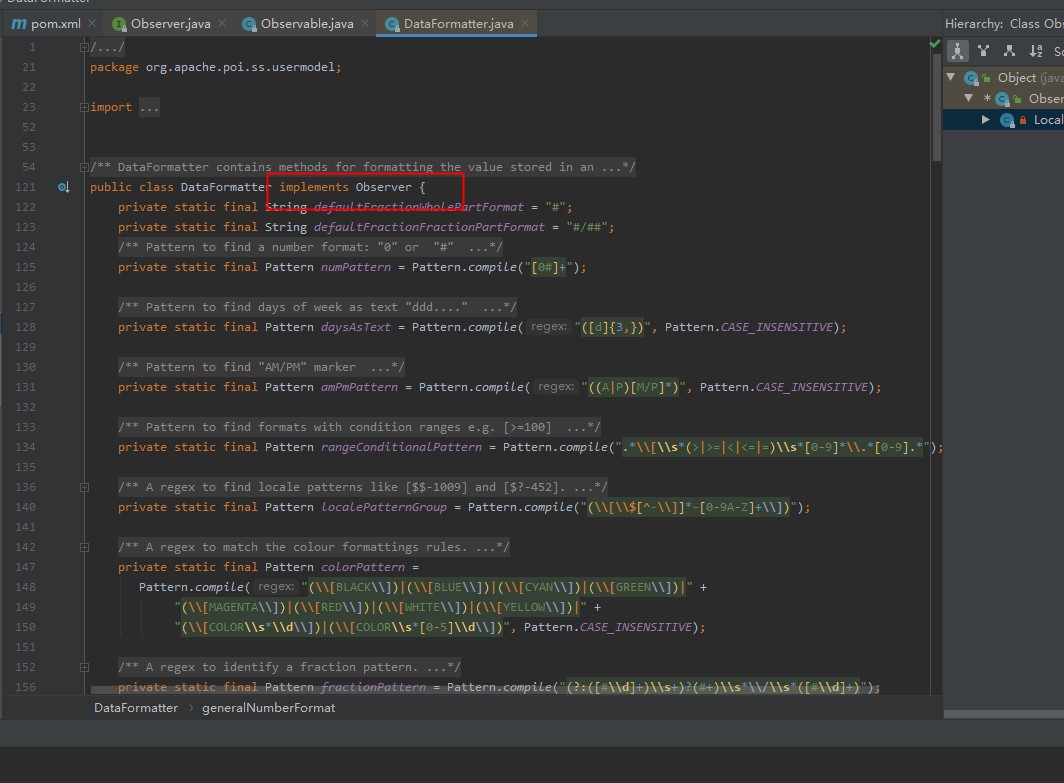Switch to subtypes hierarchy view
Viewport: 1064px width, 783px height.
(x=1010, y=51)
